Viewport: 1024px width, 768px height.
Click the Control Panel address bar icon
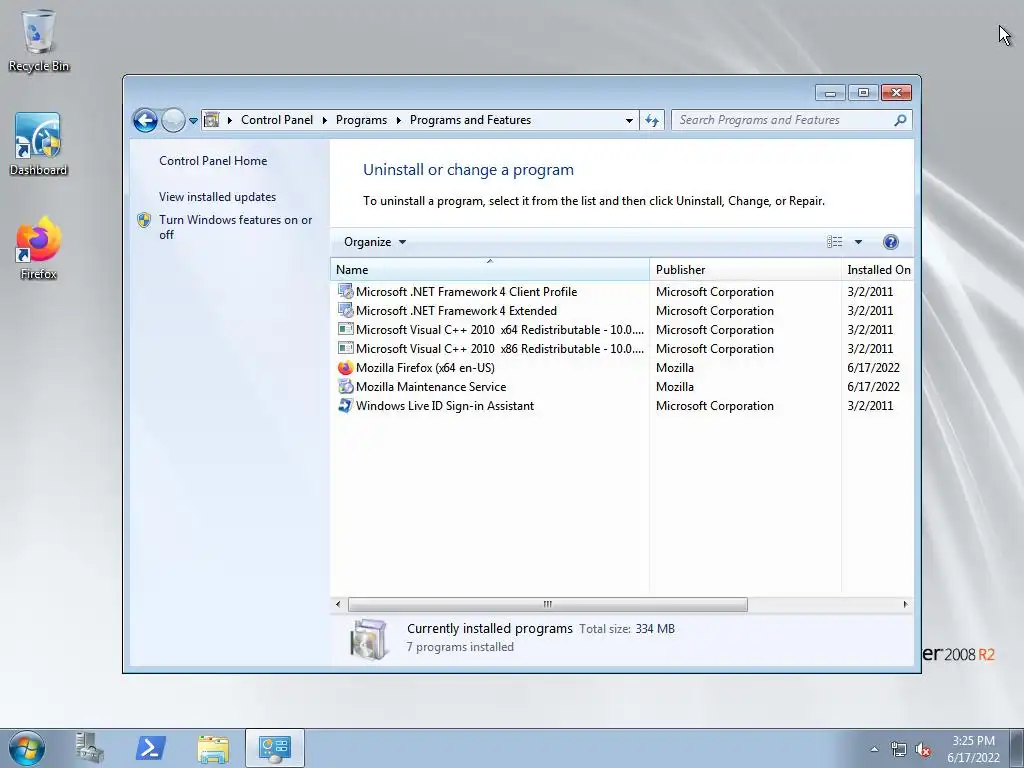tap(212, 120)
